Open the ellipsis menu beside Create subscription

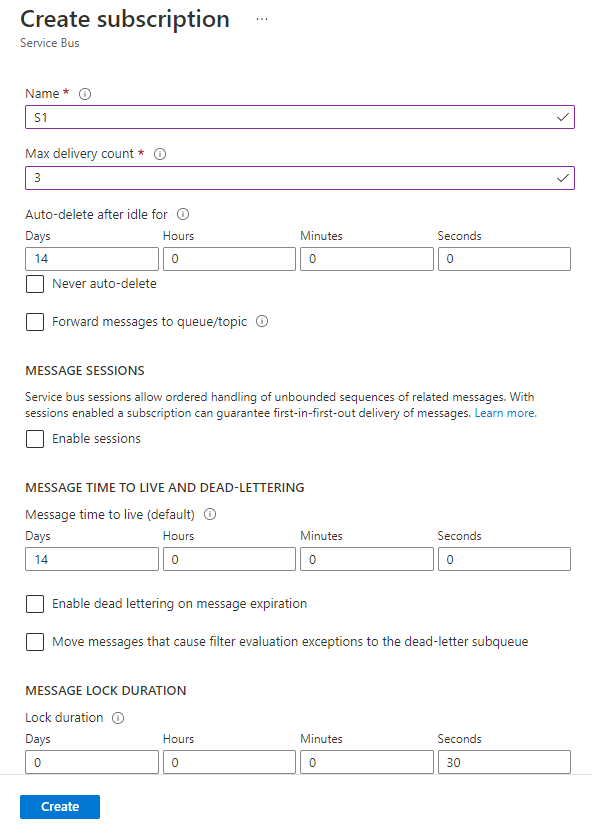[262, 19]
